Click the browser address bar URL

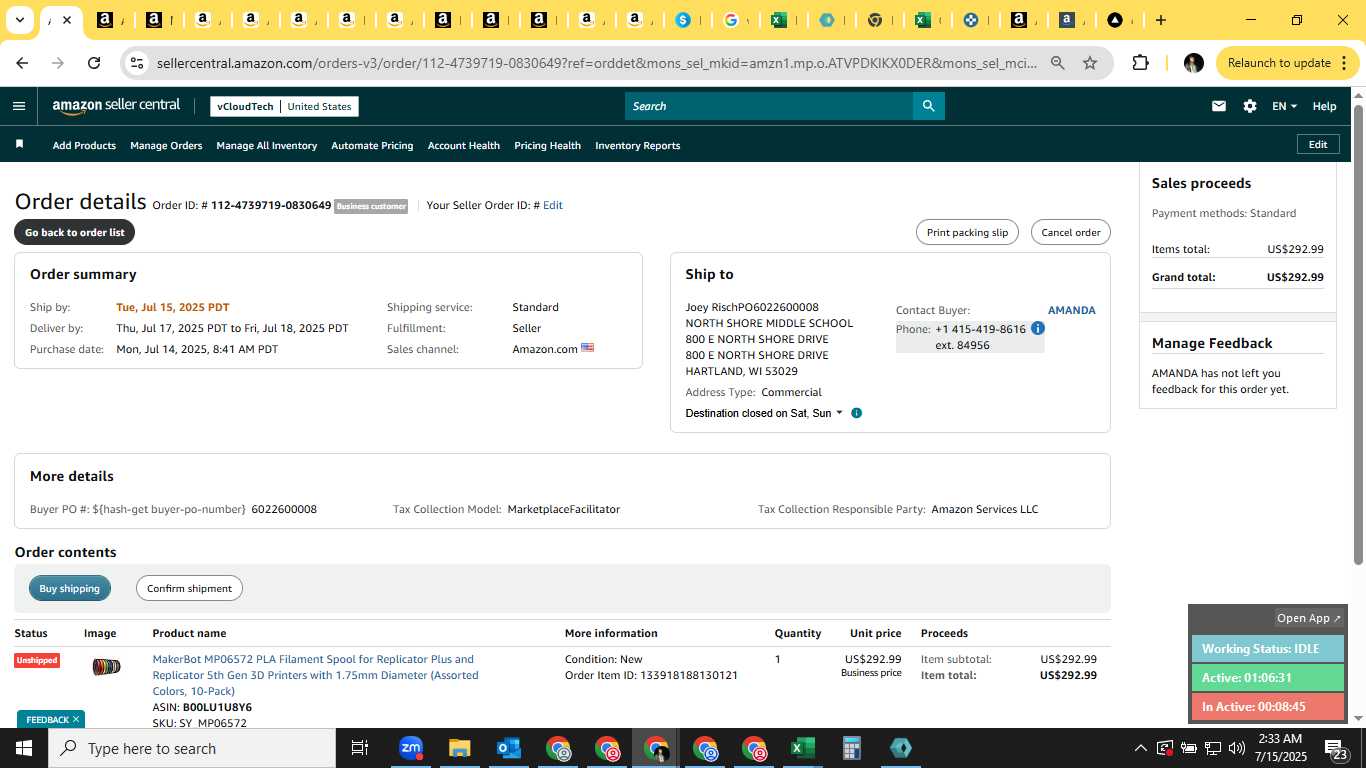(x=596, y=63)
